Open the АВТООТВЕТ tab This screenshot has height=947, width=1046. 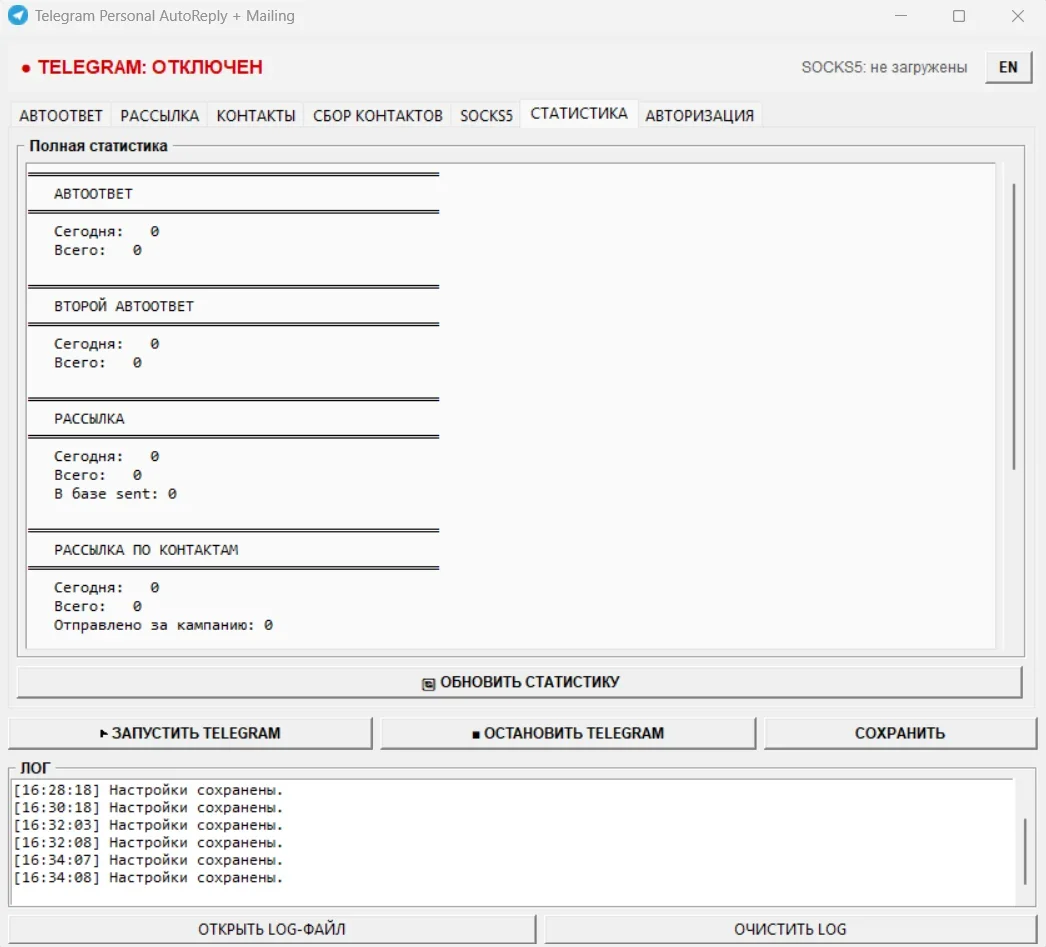[61, 115]
